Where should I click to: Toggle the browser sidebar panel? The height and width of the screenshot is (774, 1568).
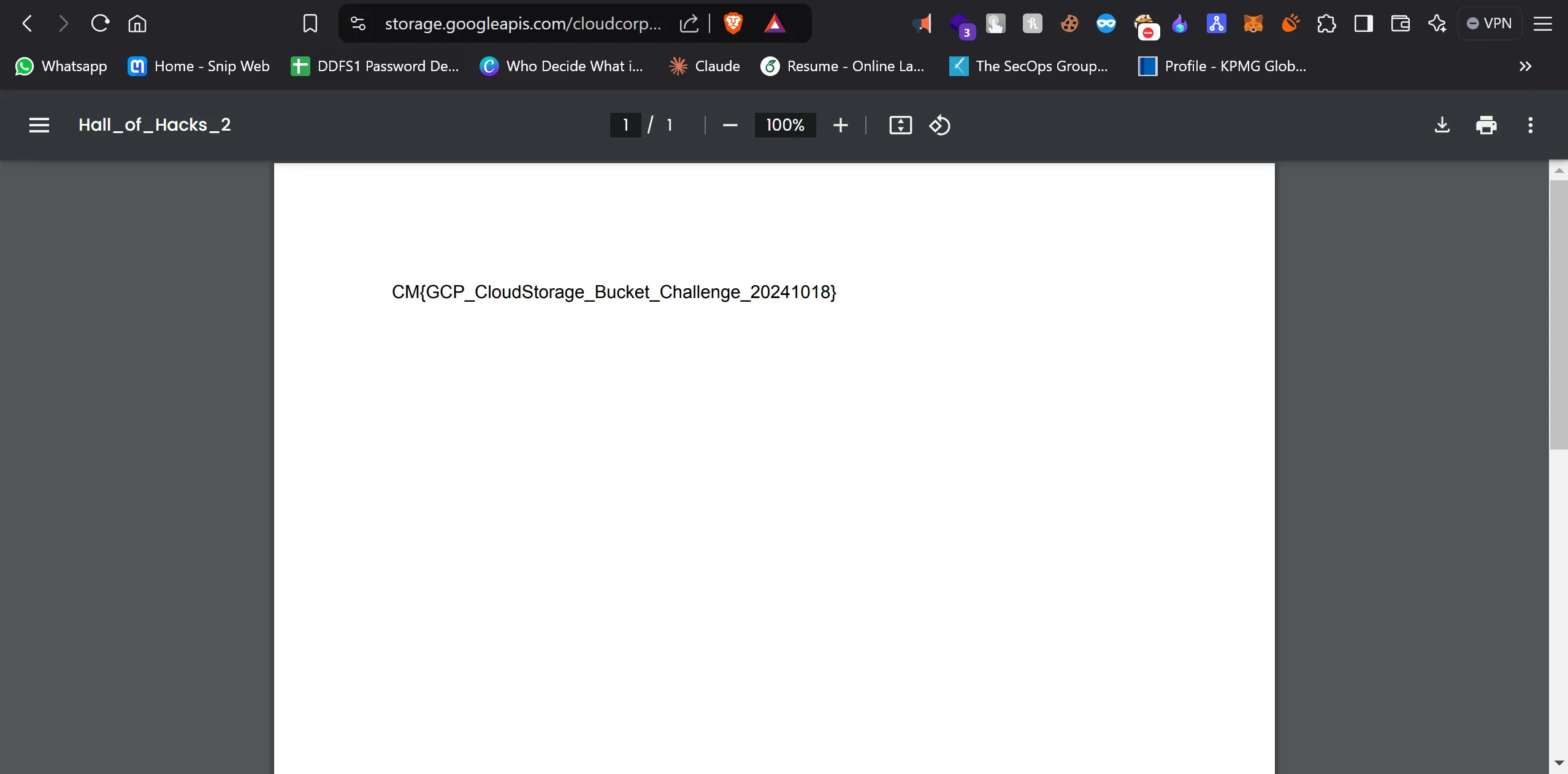coord(1363,24)
